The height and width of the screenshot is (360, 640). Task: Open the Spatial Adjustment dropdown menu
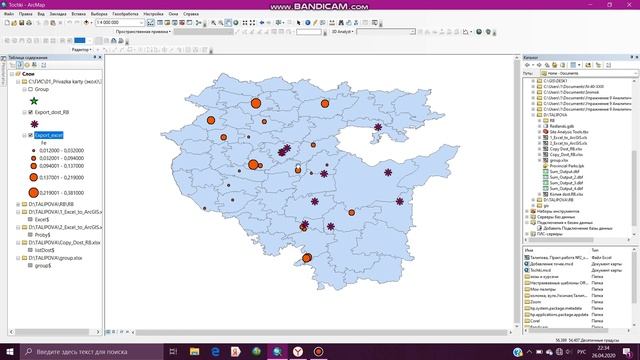[x=143, y=31]
